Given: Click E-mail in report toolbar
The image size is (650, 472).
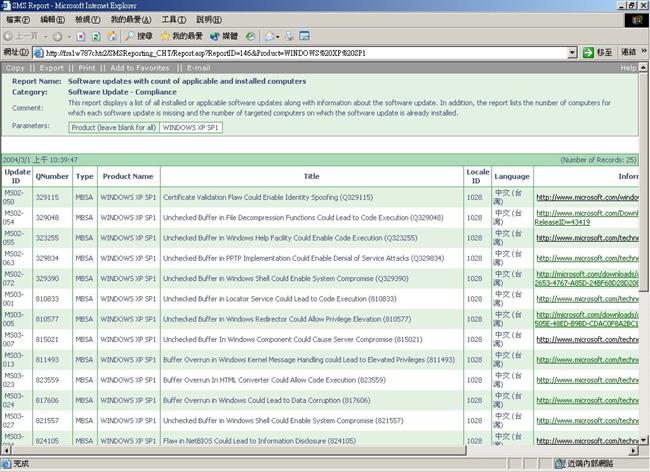Looking at the screenshot, I should pyautogui.click(x=199, y=68).
